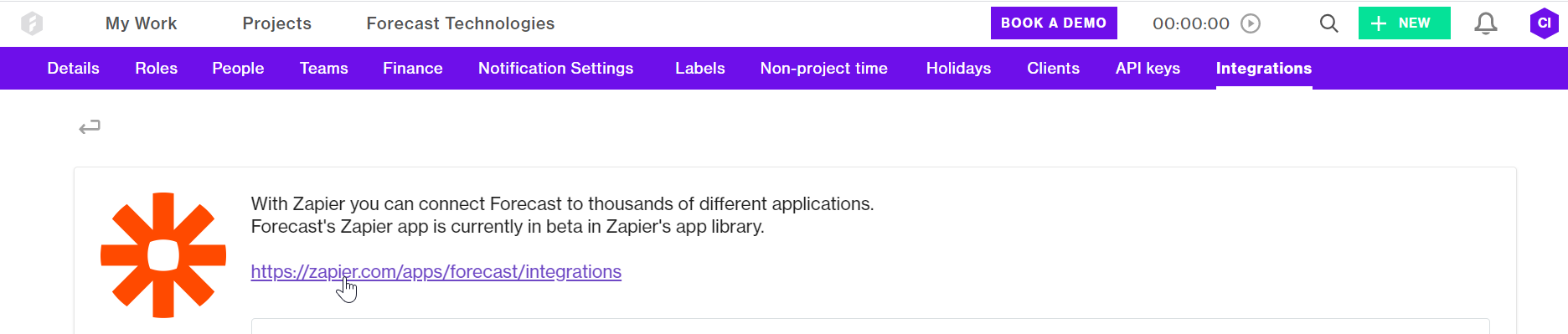The width and height of the screenshot is (1568, 334).
Task: Click the green New button
Action: tap(1404, 23)
